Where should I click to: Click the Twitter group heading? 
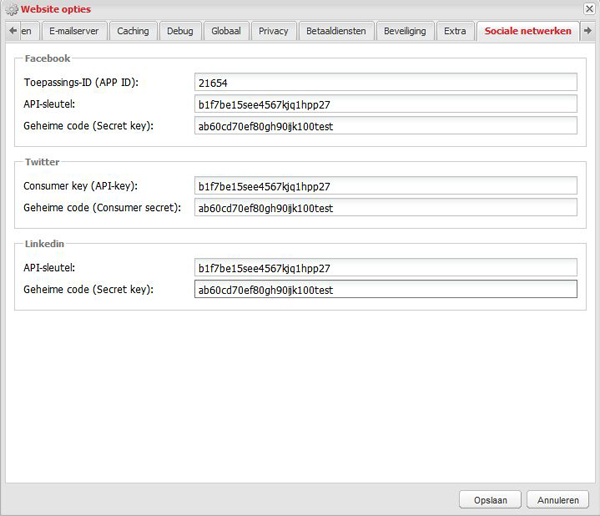coord(42,162)
